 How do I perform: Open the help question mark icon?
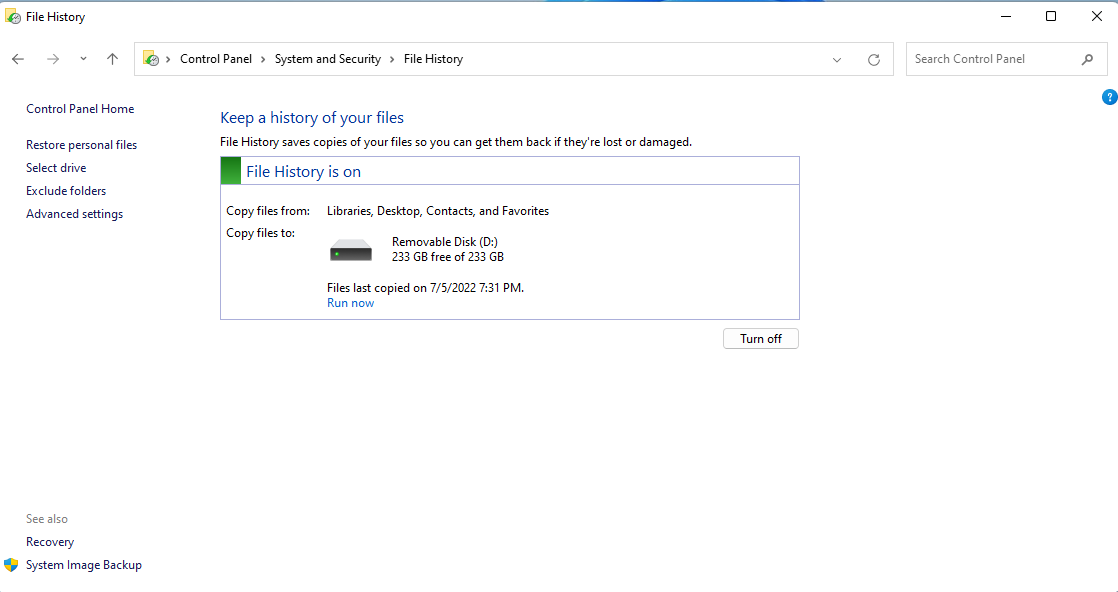[1109, 97]
